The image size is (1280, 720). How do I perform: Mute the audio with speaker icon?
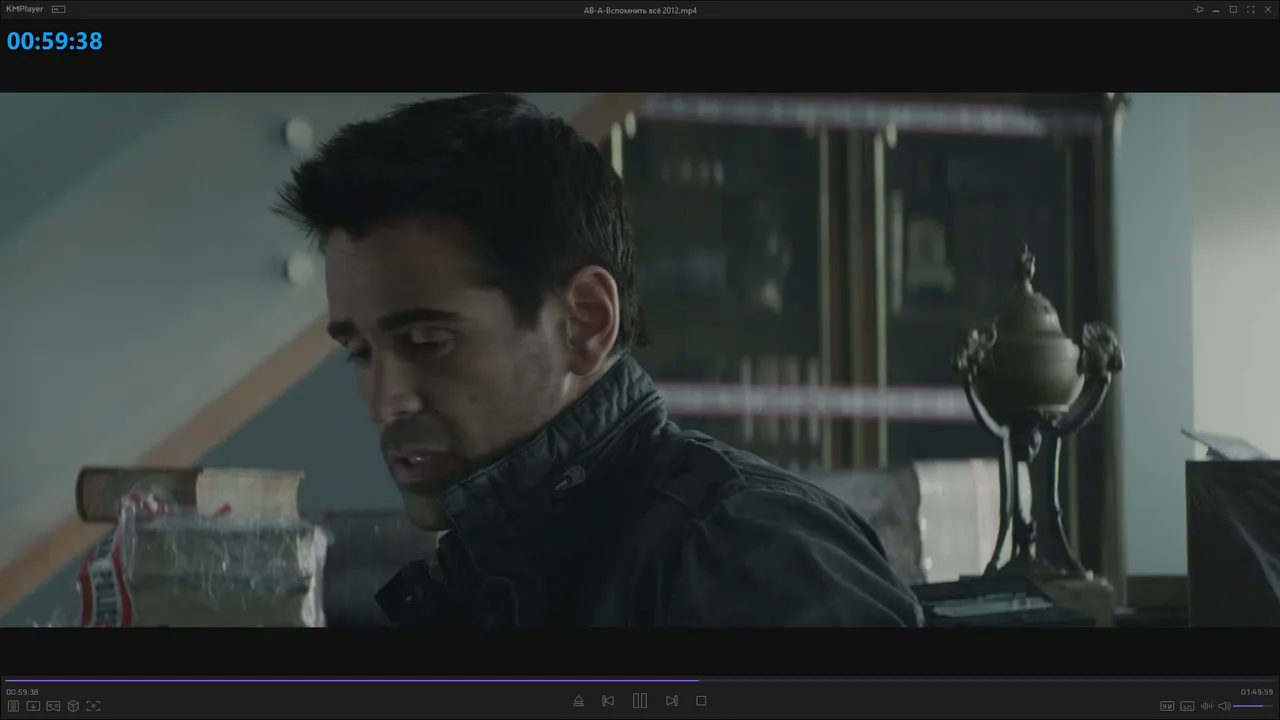click(x=1224, y=706)
